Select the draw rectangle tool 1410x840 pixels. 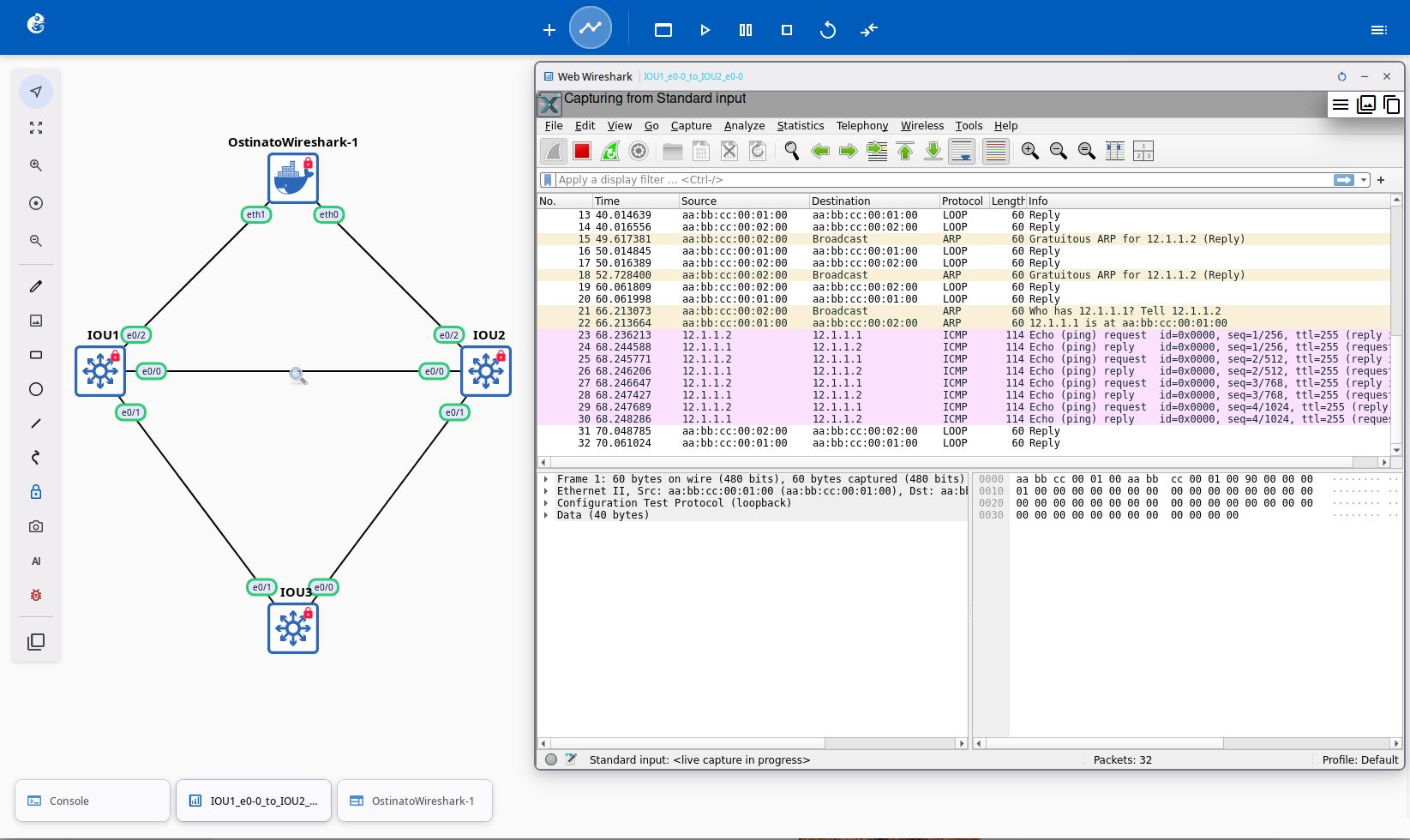[x=36, y=355]
